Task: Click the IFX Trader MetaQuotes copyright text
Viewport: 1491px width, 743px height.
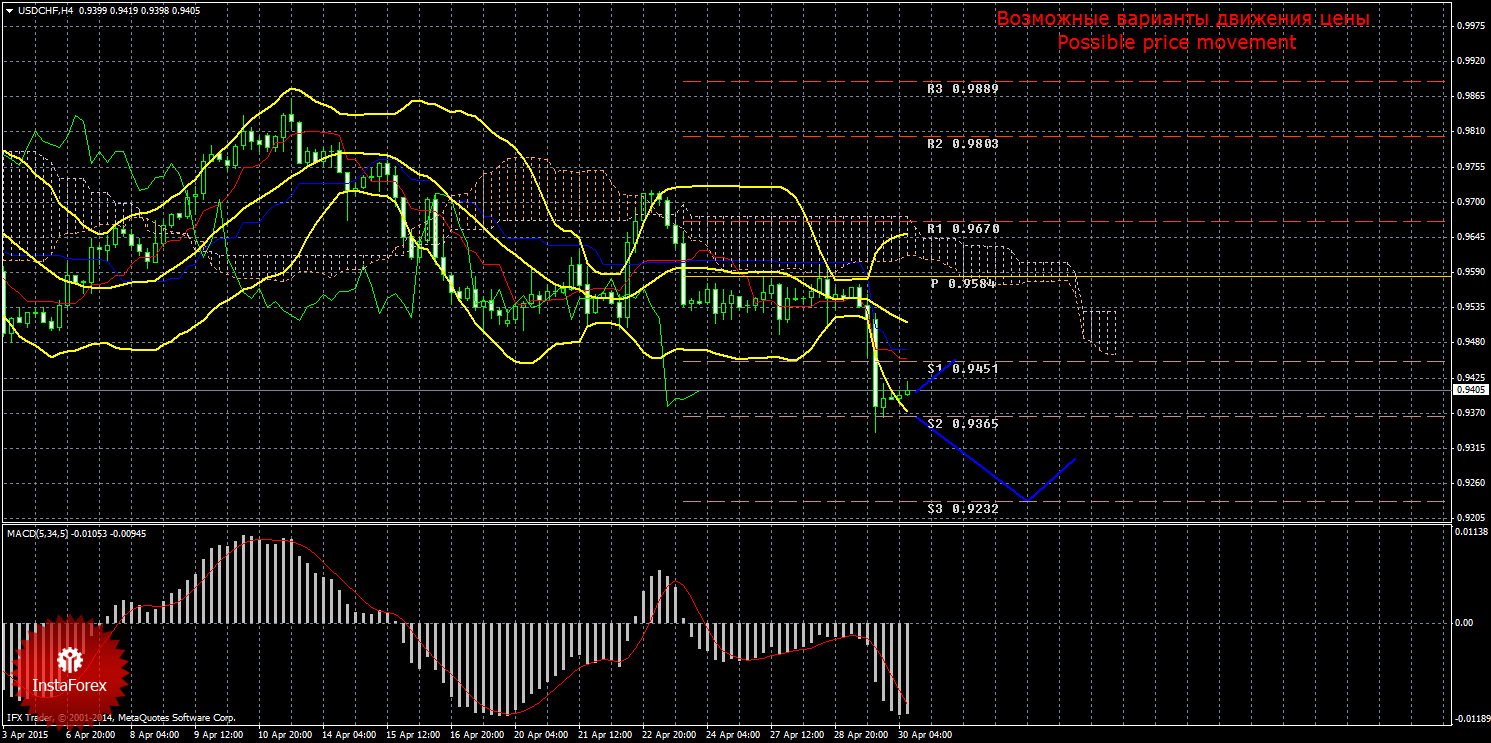Action: 121,717
